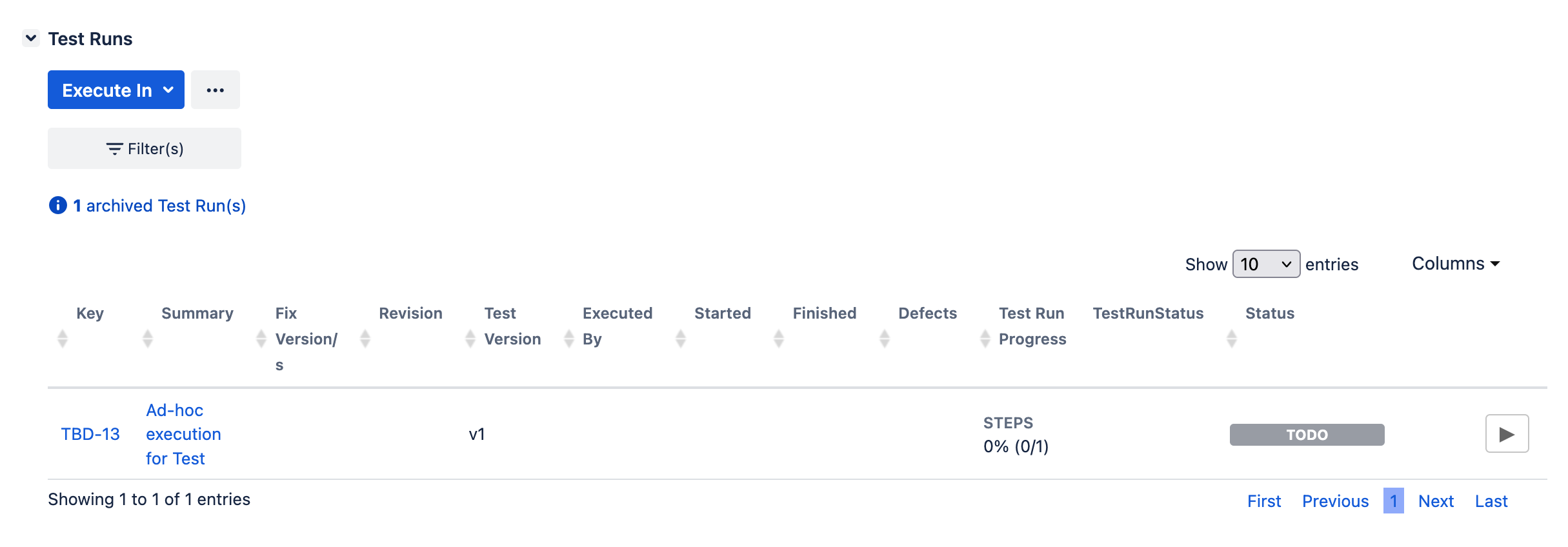Open the Execute In dropdown

116,90
